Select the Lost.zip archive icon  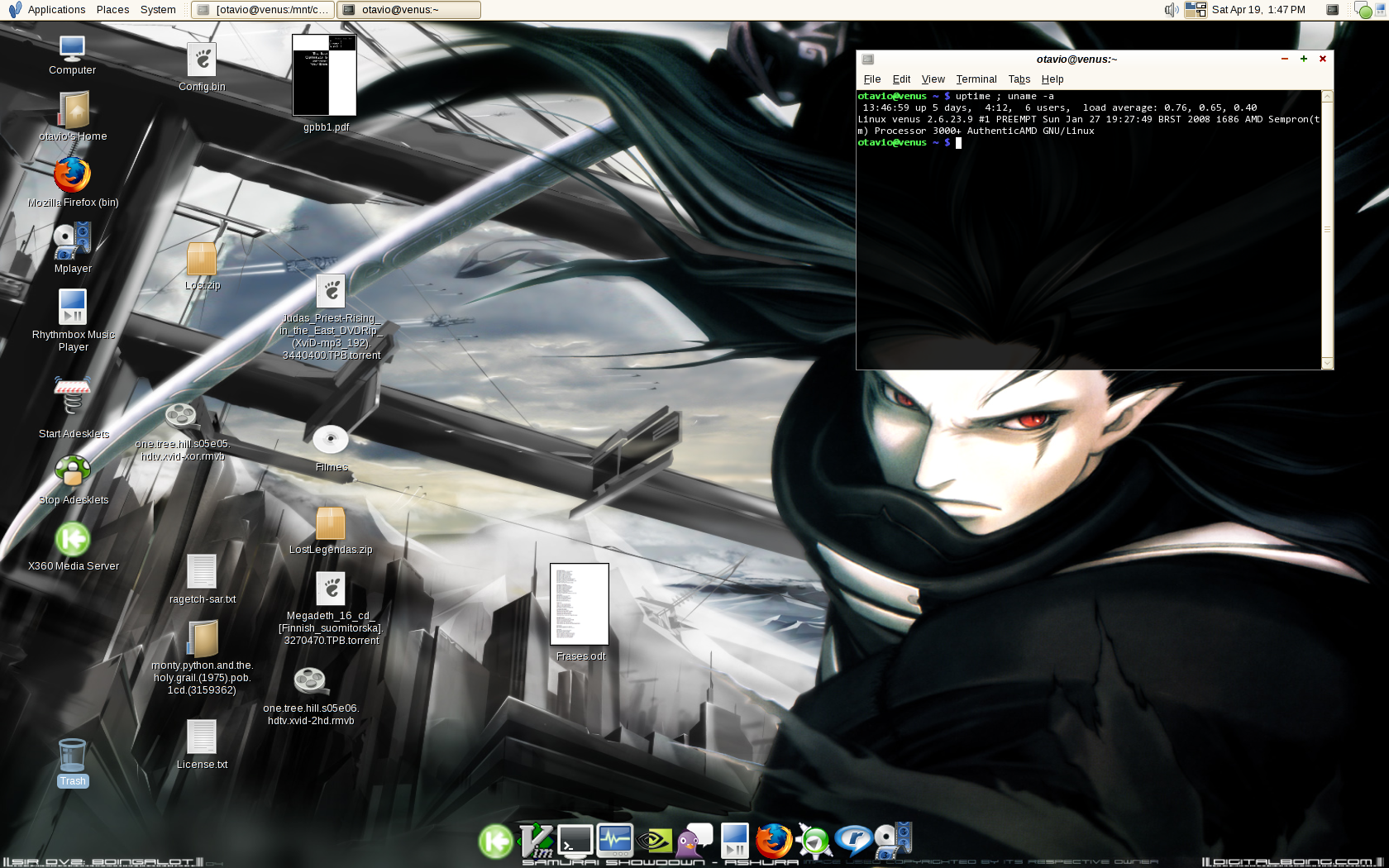pyautogui.click(x=202, y=259)
